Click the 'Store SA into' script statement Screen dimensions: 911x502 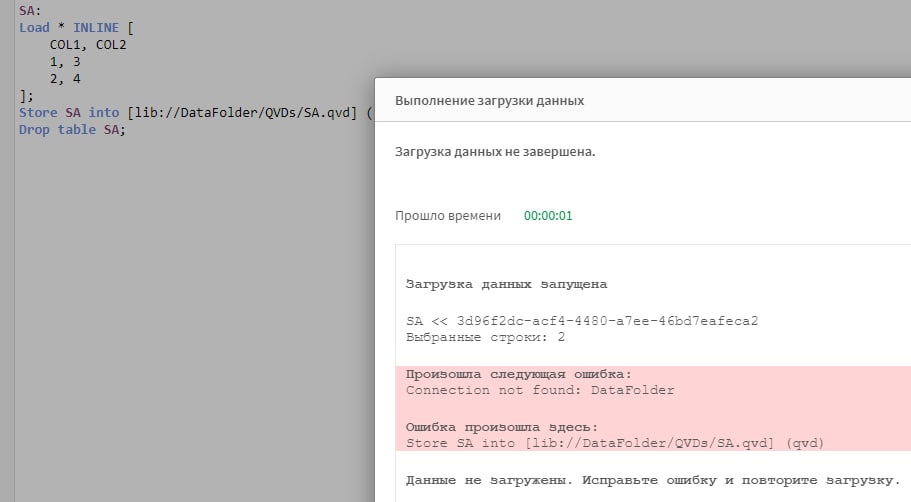195,113
